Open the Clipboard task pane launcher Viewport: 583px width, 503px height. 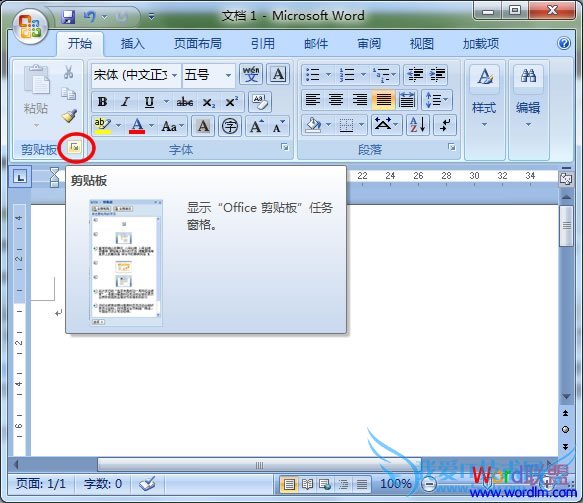[x=75, y=148]
